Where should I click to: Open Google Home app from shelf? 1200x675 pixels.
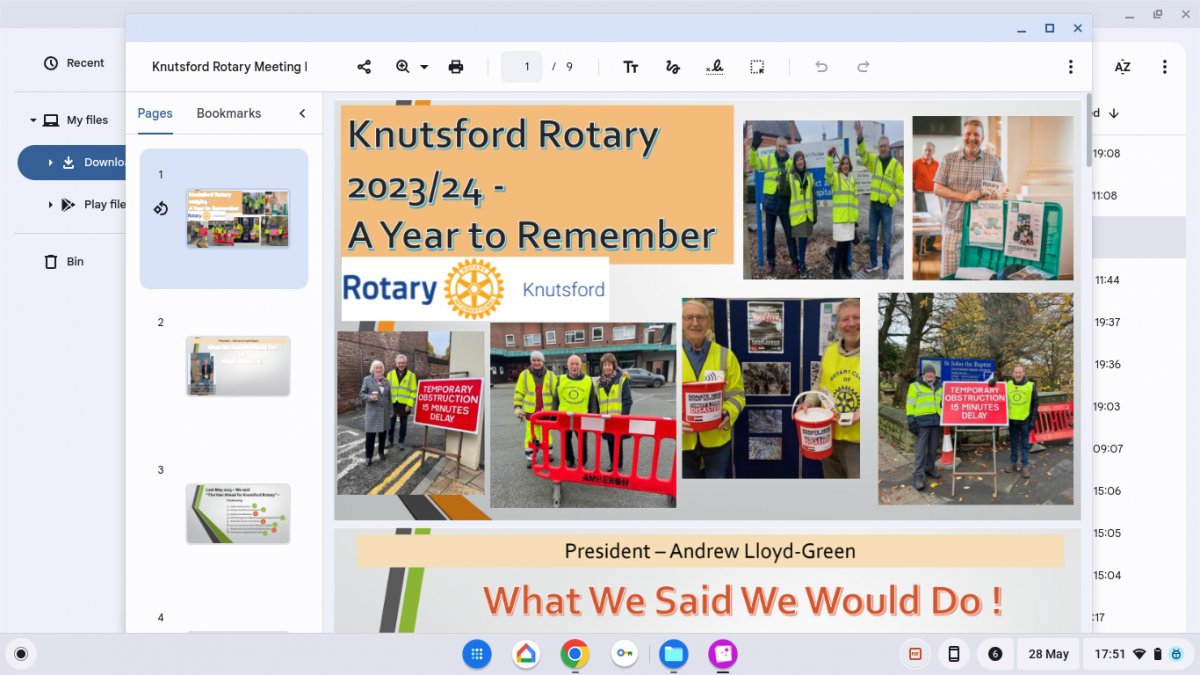click(x=525, y=654)
